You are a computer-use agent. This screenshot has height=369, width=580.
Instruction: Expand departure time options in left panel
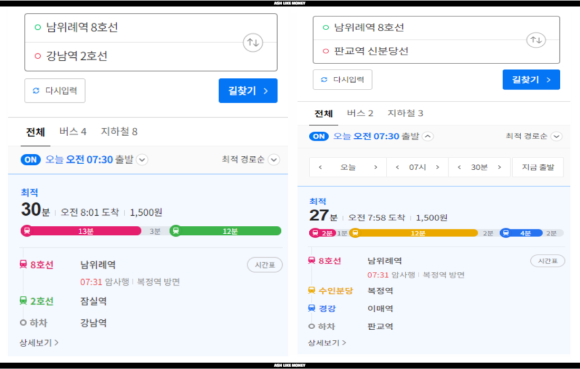point(142,160)
